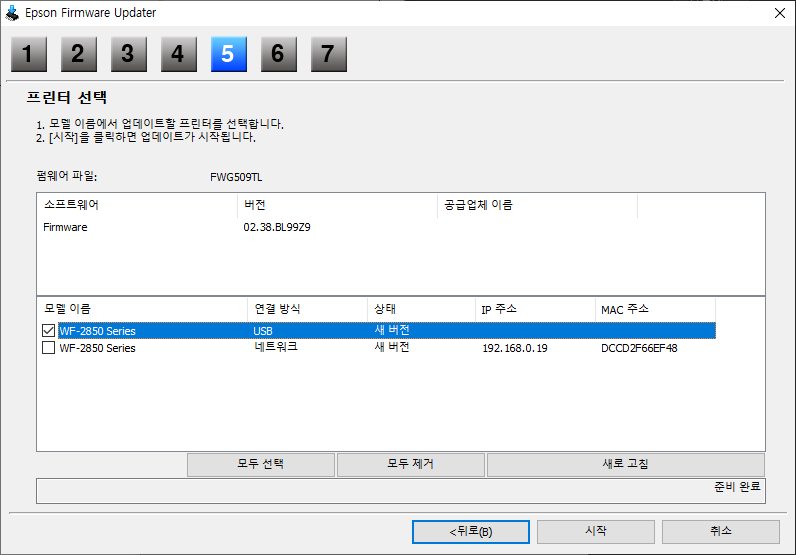Image resolution: width=796 pixels, height=555 pixels.
Task: Select the network WF-2850 Series row name
Action: pyautogui.click(x=97, y=348)
